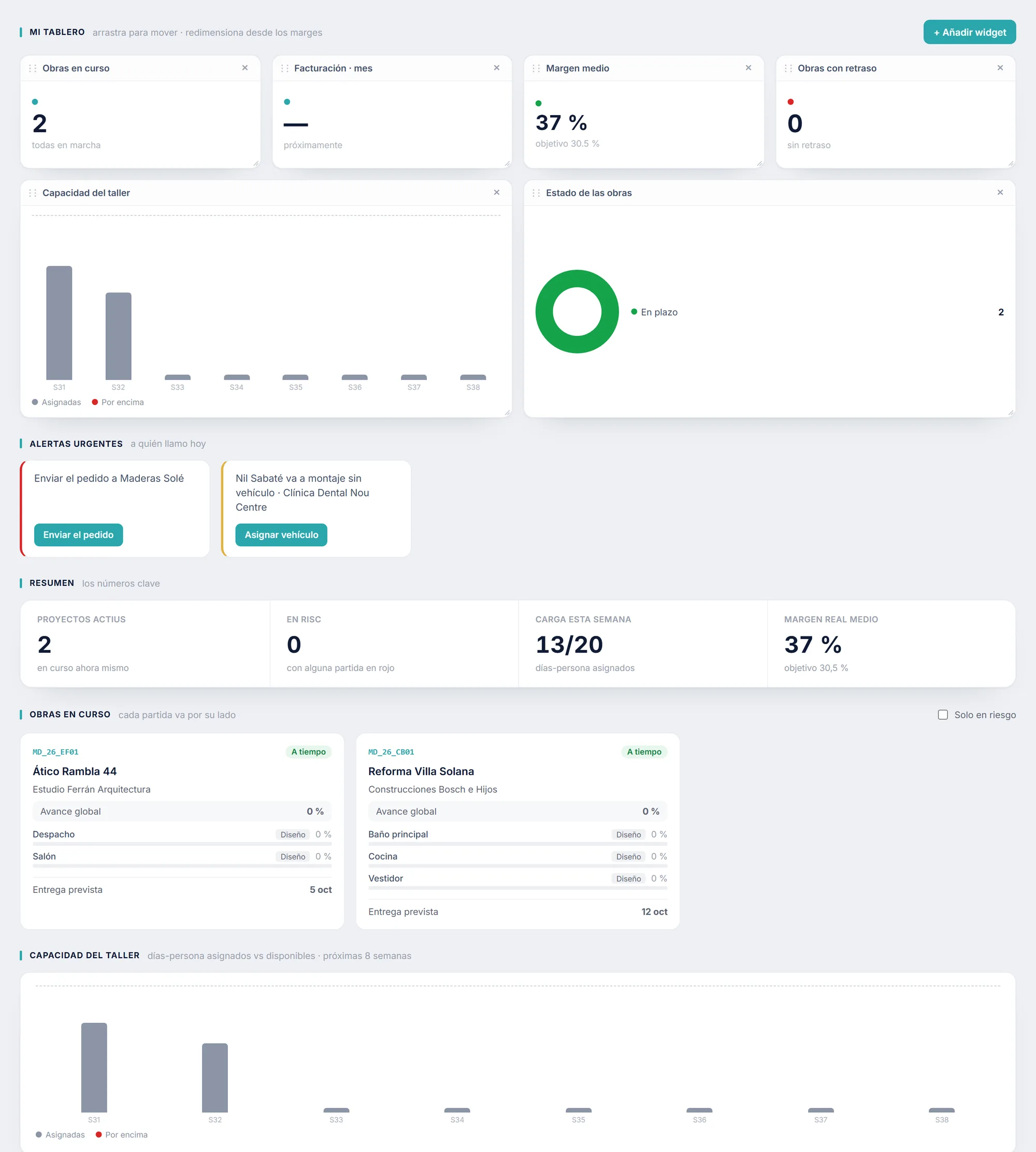1036x1152 pixels.
Task: Open the Ático Rambla 44 project card
Action: [182, 831]
